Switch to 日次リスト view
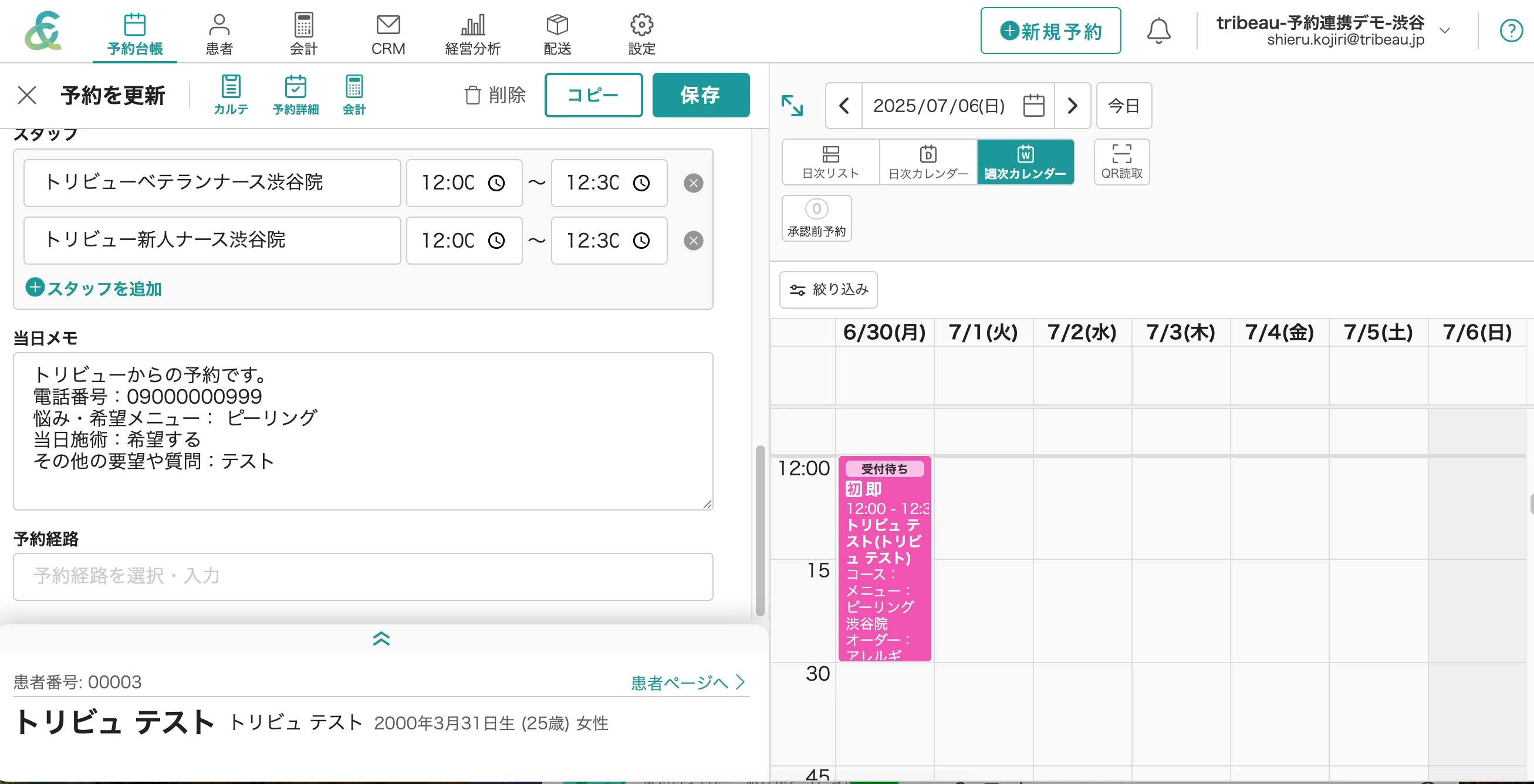Screen dimensions: 1534x784 830,161
